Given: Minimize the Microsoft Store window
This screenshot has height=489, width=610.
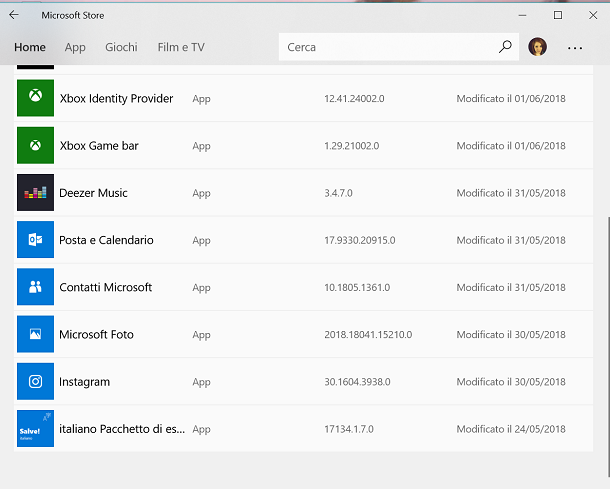Looking at the screenshot, I should tap(522, 15).
